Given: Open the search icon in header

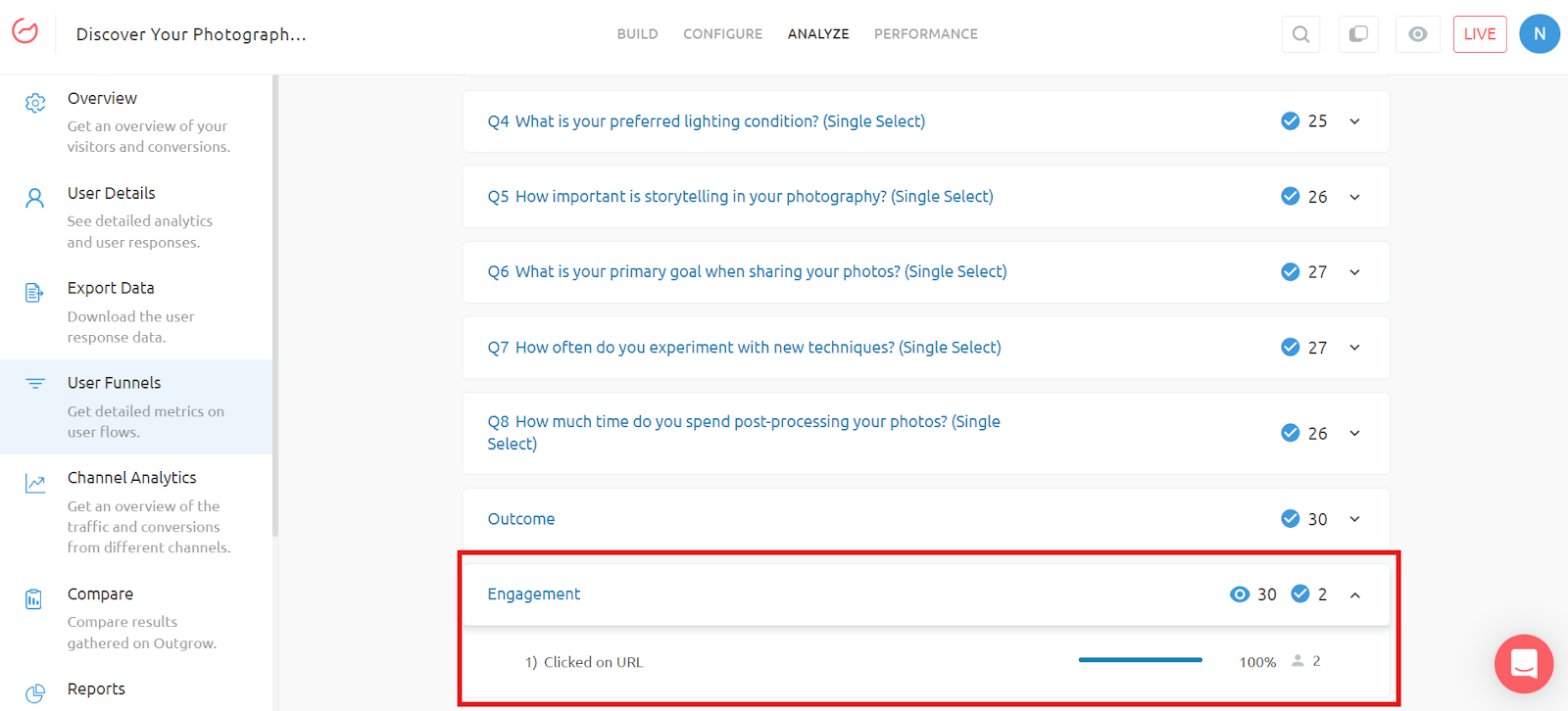Looking at the screenshot, I should point(1300,34).
